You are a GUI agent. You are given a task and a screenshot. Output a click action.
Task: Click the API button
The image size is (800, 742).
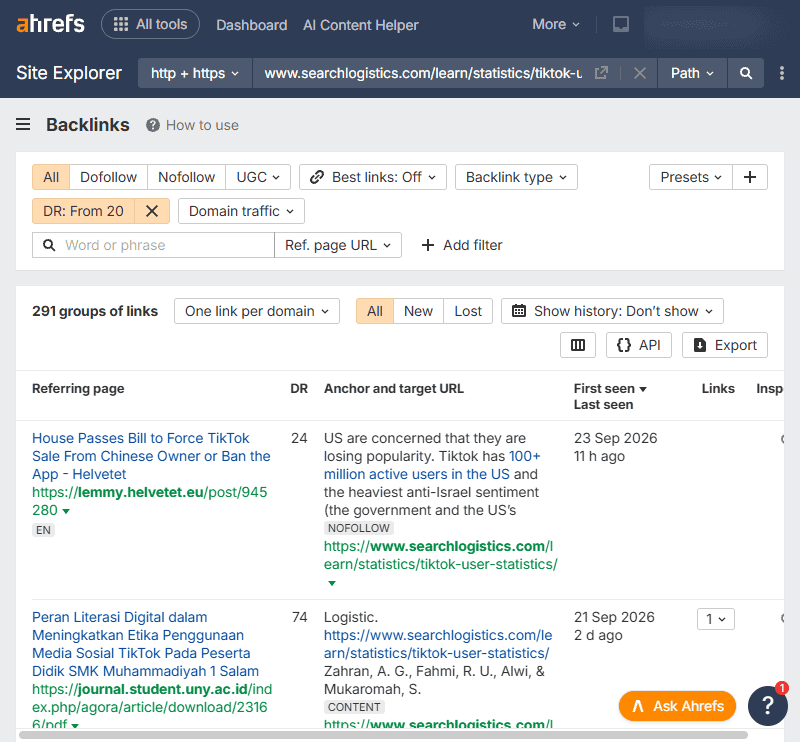tap(639, 345)
